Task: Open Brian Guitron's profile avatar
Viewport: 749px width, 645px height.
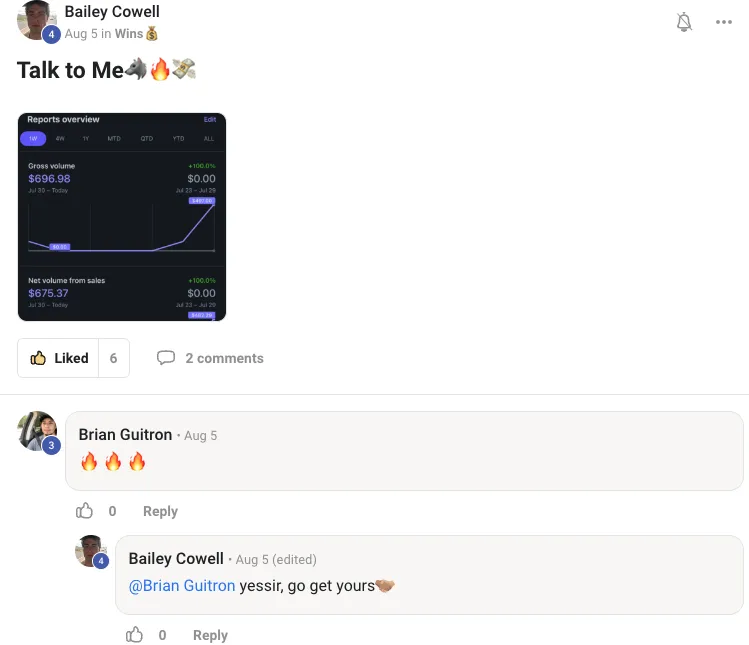Action: pyautogui.click(x=37, y=430)
